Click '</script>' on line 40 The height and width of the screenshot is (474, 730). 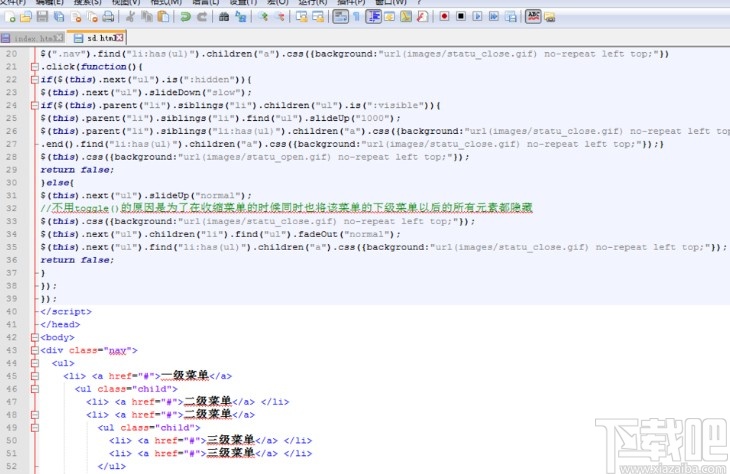point(66,311)
